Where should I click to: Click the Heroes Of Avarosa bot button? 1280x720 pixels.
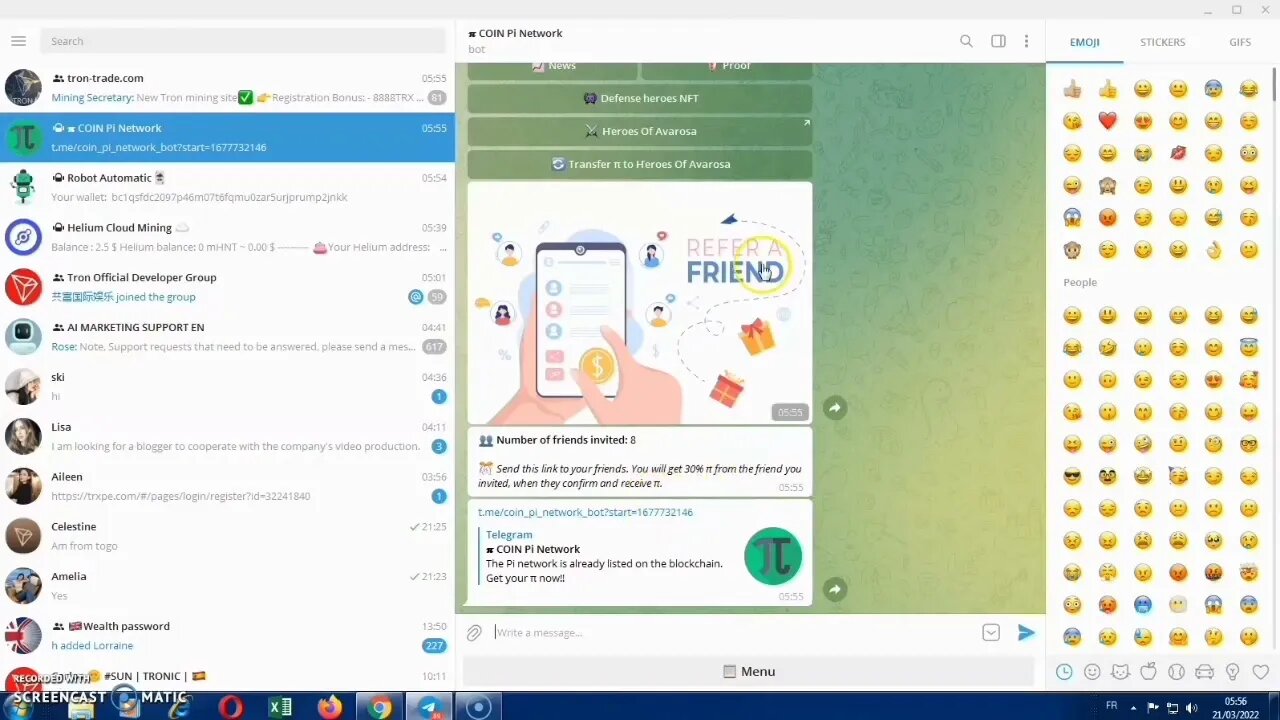pos(640,131)
